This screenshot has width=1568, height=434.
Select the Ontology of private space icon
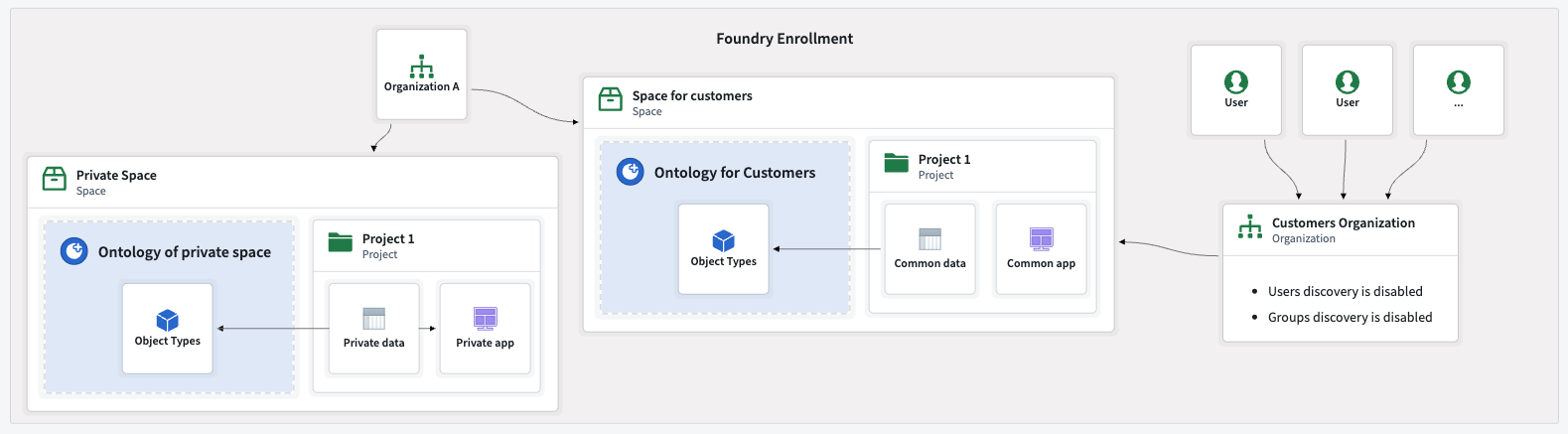pyautogui.click(x=74, y=251)
